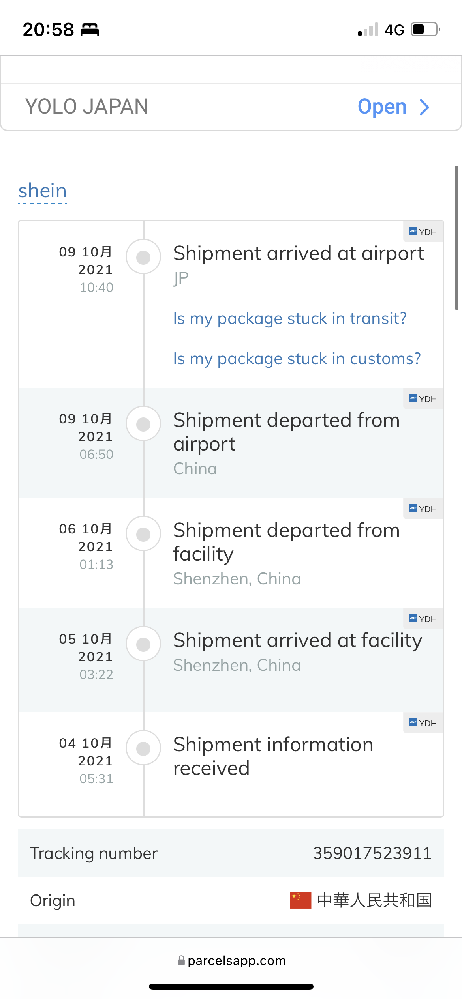Select timeline dot for 'Shipment departed from airport'

(x=143, y=424)
